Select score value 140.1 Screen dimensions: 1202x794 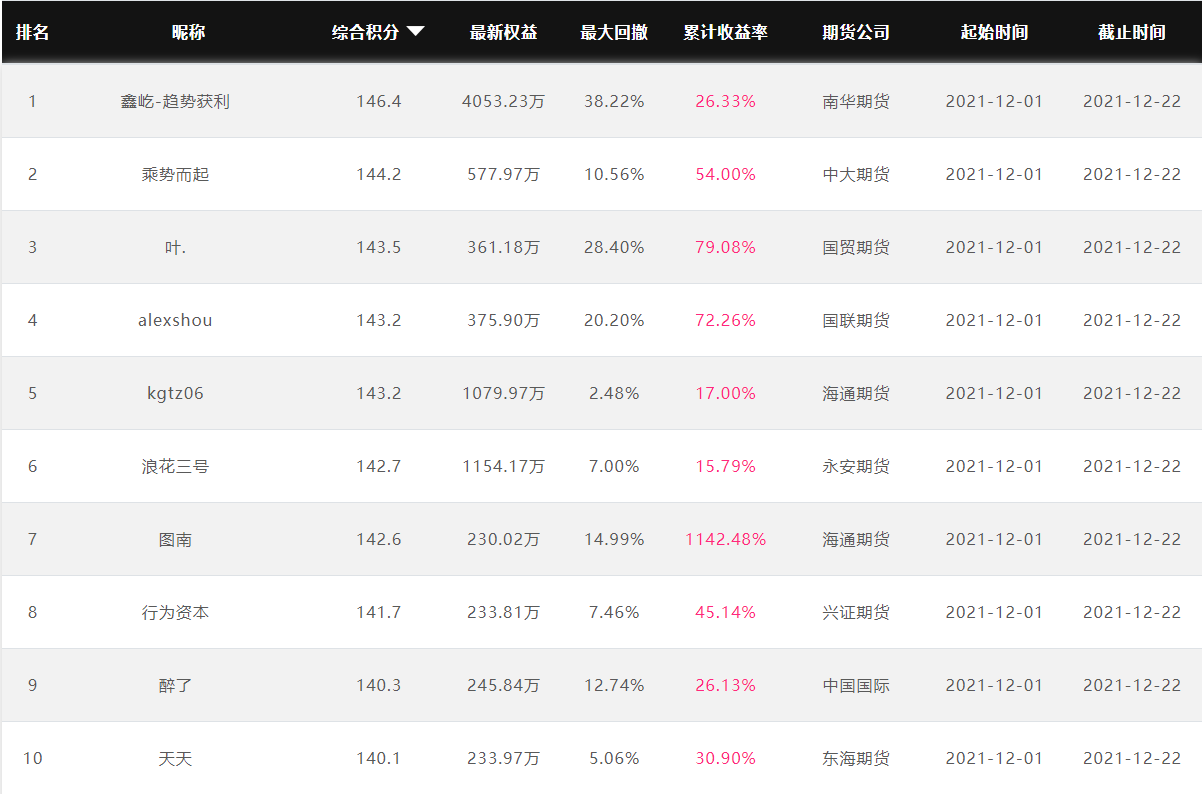tap(378, 758)
